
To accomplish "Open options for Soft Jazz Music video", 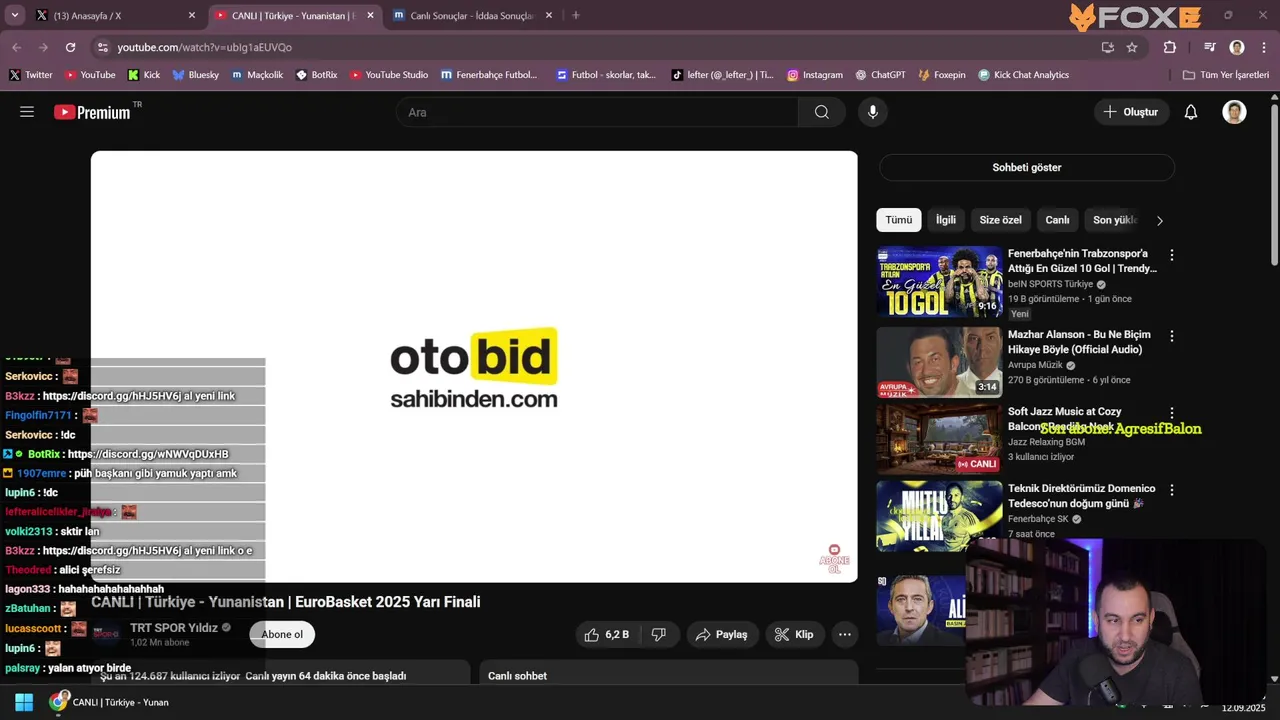I will coord(1172,413).
